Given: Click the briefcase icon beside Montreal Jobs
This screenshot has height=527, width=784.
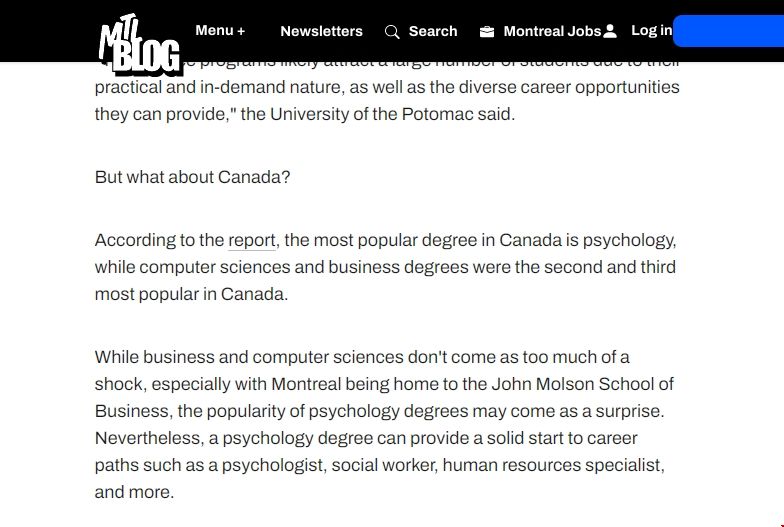Looking at the screenshot, I should pos(487,32).
